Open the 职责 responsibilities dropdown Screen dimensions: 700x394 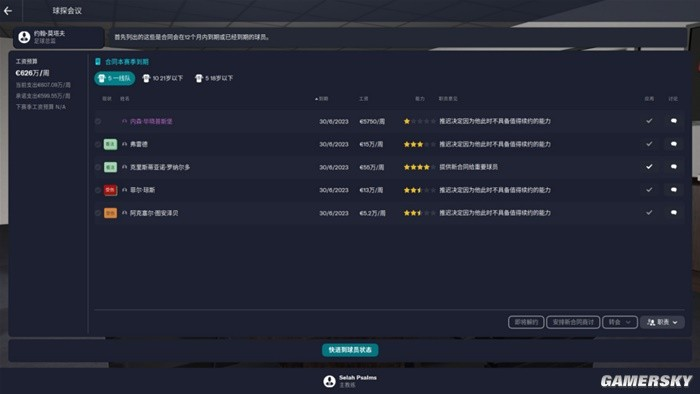coord(662,322)
